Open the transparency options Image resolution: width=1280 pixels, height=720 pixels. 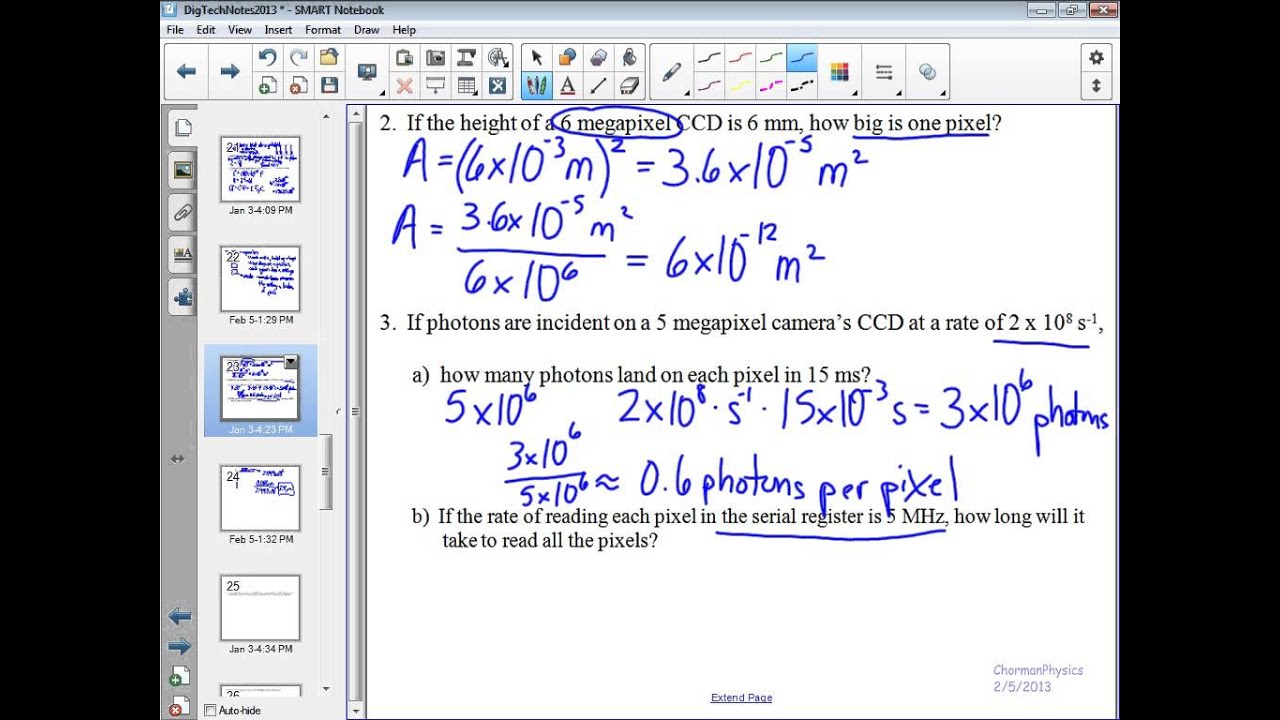pyautogui.click(x=927, y=72)
